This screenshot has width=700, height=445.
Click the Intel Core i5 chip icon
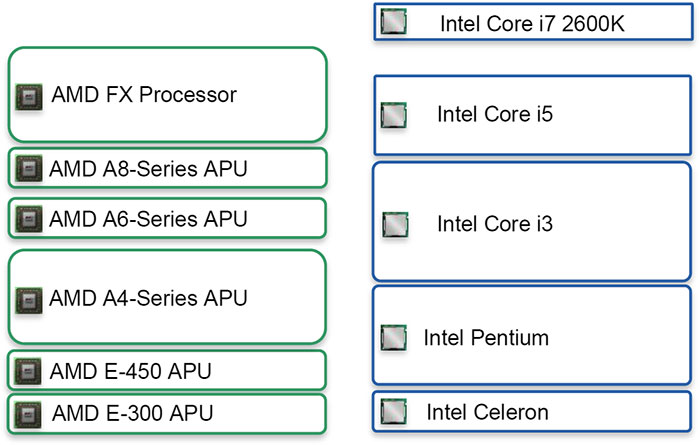(x=394, y=115)
